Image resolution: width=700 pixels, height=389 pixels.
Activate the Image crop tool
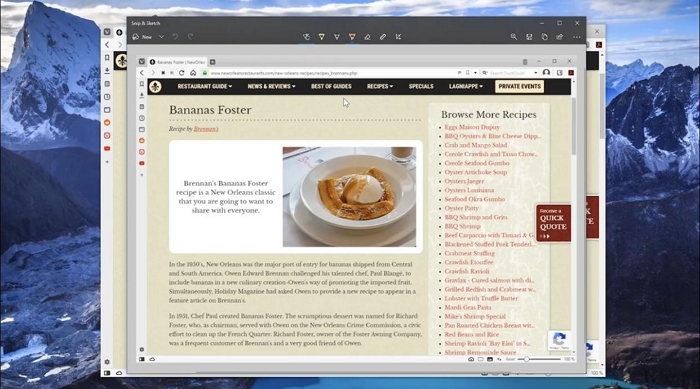[398, 37]
